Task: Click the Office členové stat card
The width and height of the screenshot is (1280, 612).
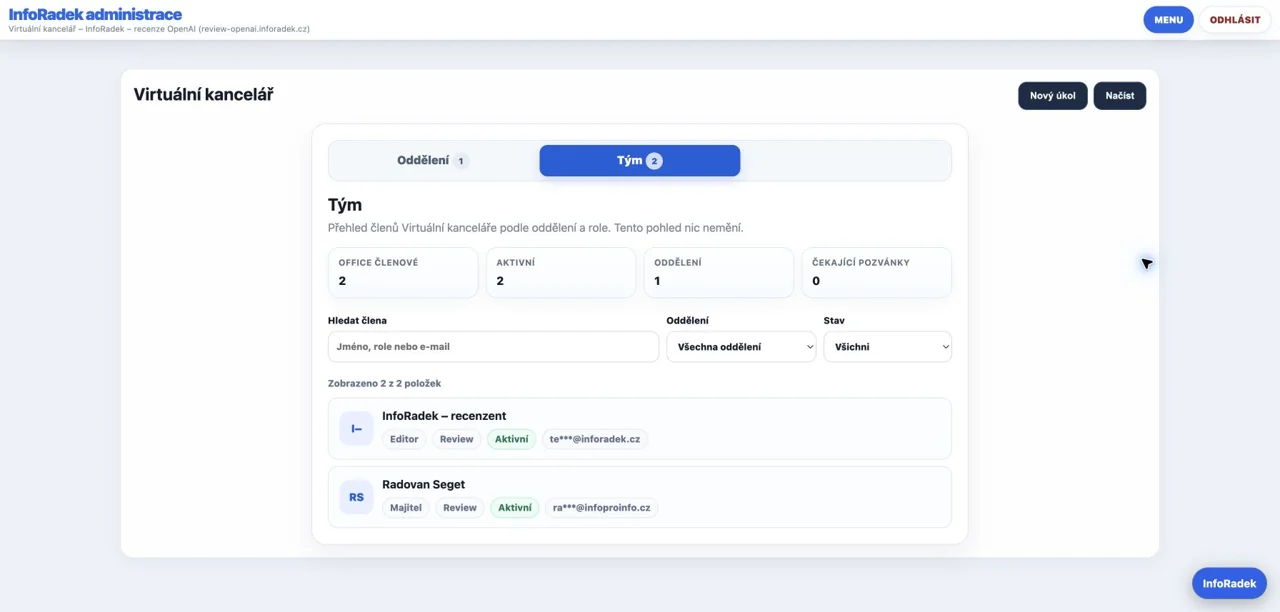Action: point(403,273)
